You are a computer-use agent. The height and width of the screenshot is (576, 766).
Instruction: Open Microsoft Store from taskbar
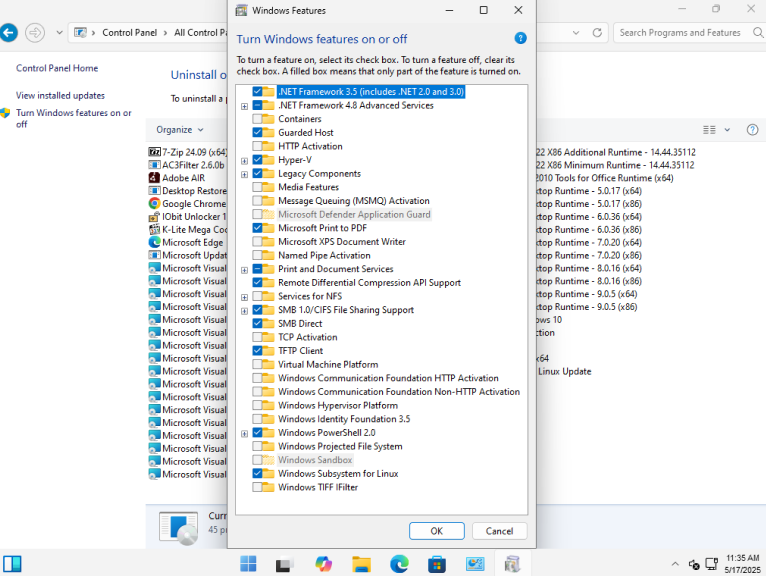tap(437, 564)
